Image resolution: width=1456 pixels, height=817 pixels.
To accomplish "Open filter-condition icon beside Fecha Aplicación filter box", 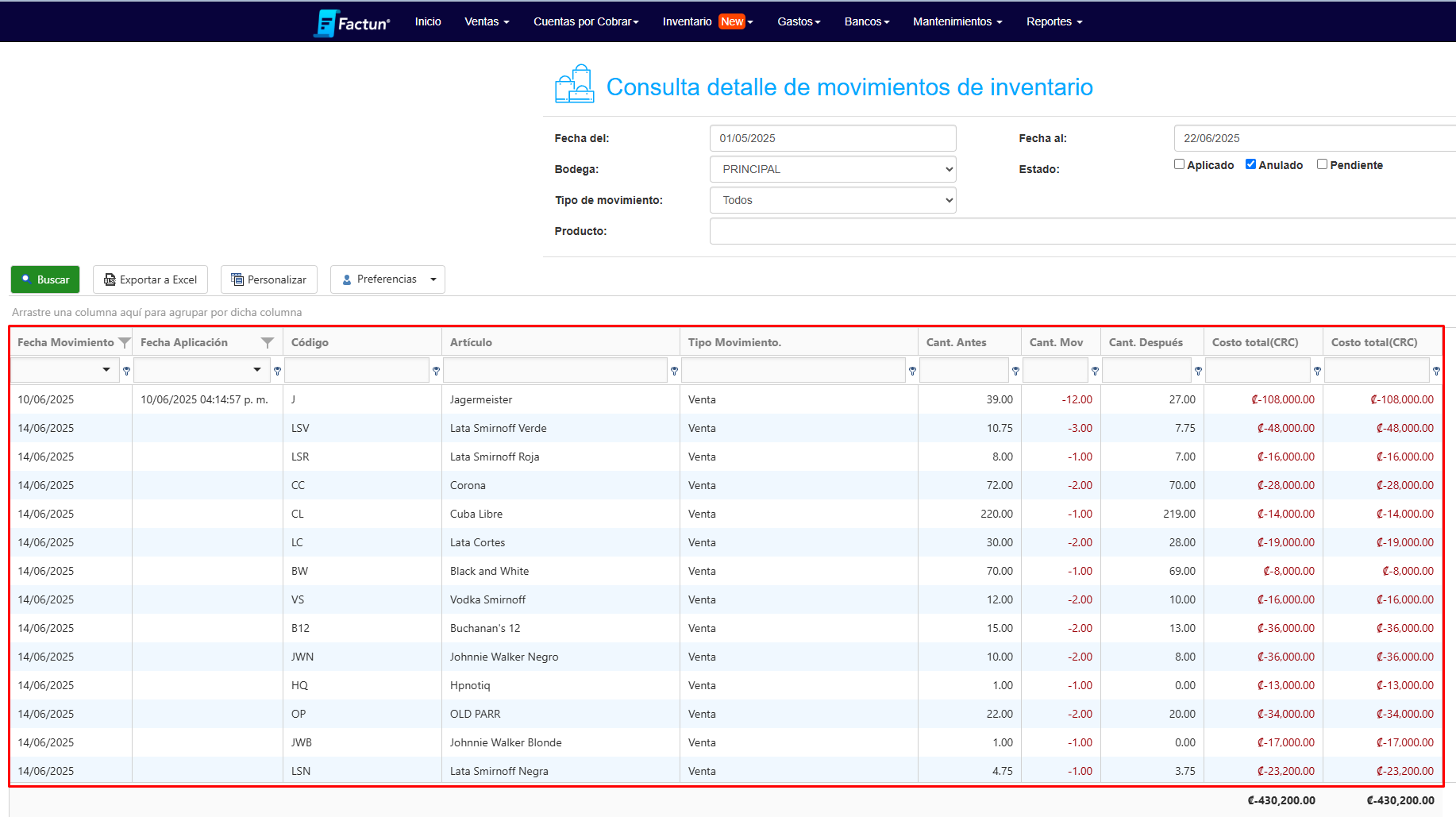I will pyautogui.click(x=277, y=371).
